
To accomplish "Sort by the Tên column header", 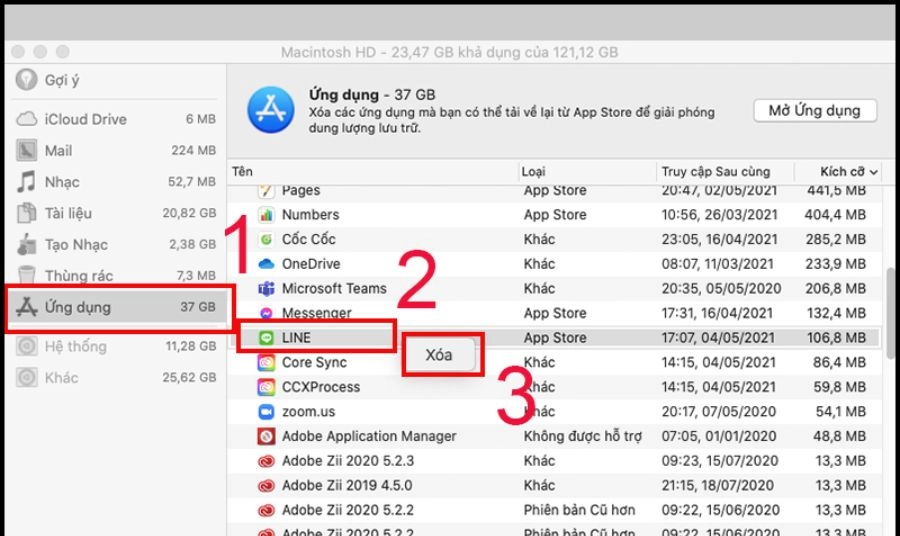I will coord(242,172).
